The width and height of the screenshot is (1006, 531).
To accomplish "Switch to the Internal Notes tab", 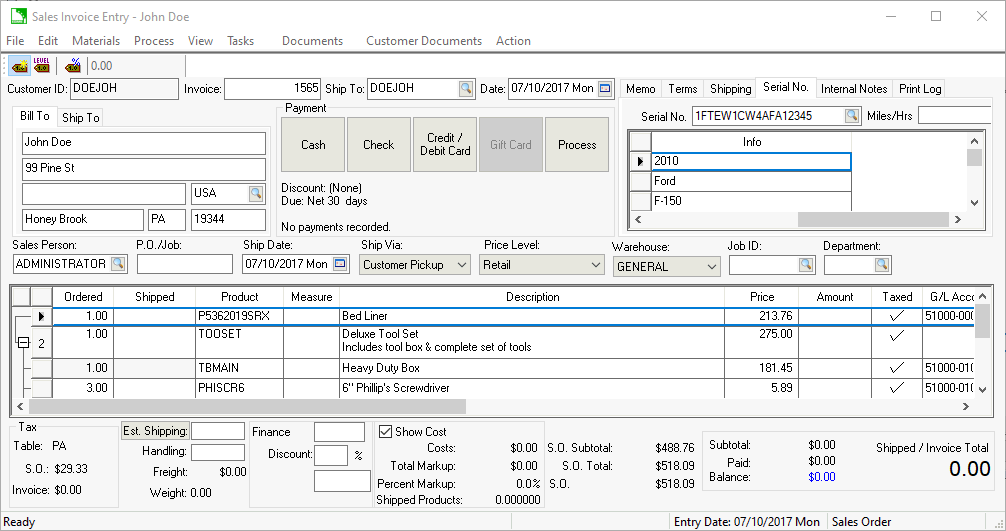I will tap(853, 89).
